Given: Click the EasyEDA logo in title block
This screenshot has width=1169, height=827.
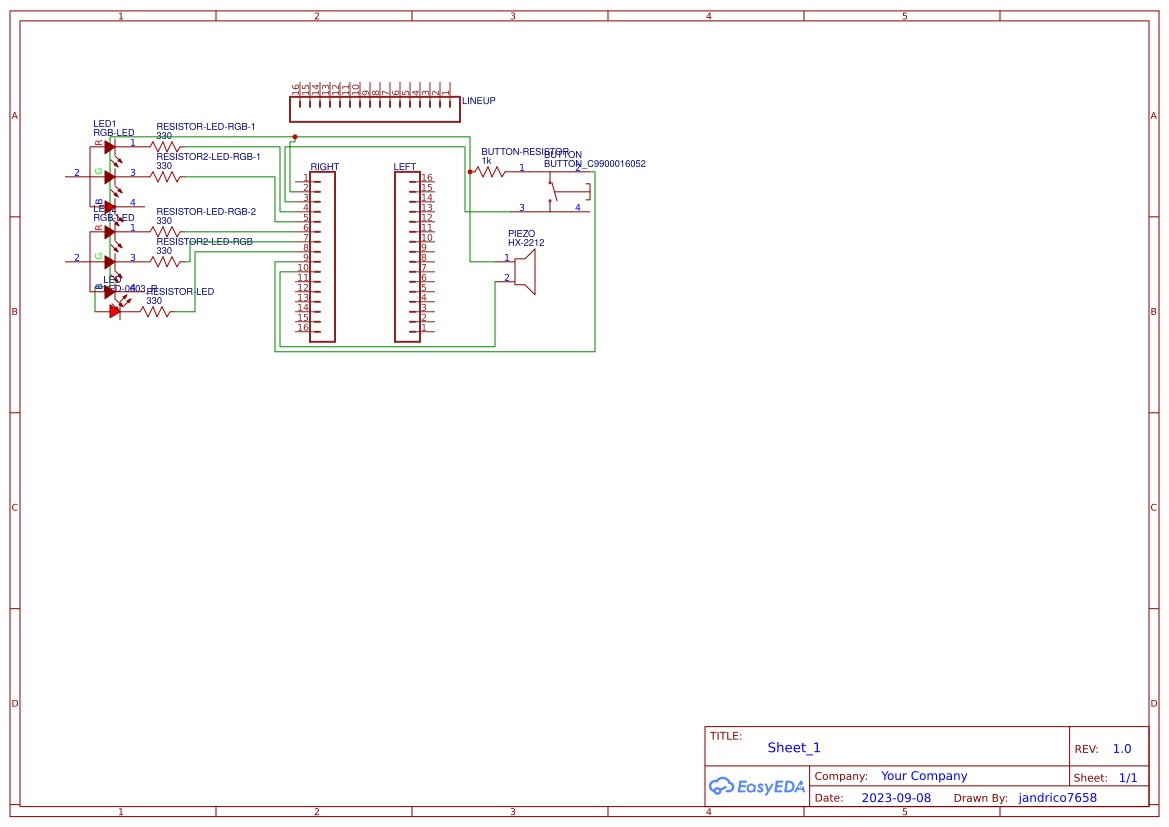Looking at the screenshot, I should [x=756, y=786].
